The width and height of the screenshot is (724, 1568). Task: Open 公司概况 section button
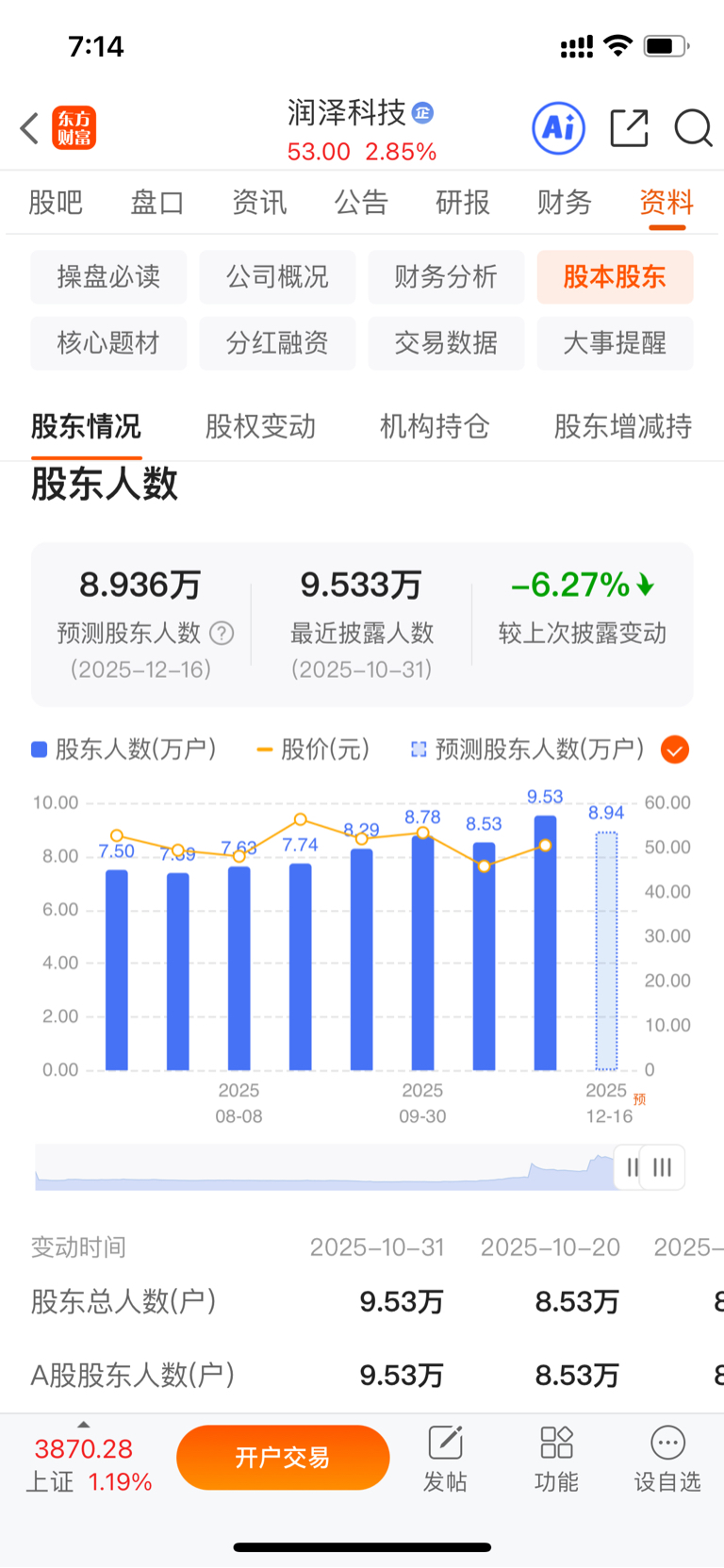coord(277,277)
